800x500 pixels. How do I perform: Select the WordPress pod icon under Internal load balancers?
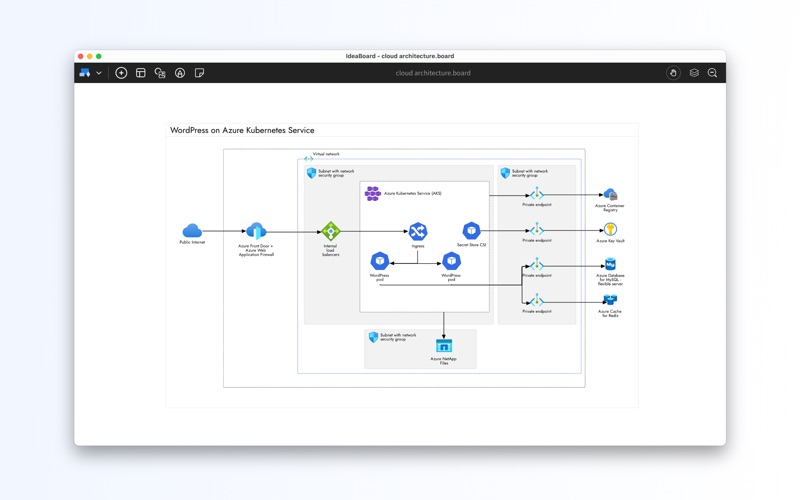(380, 261)
